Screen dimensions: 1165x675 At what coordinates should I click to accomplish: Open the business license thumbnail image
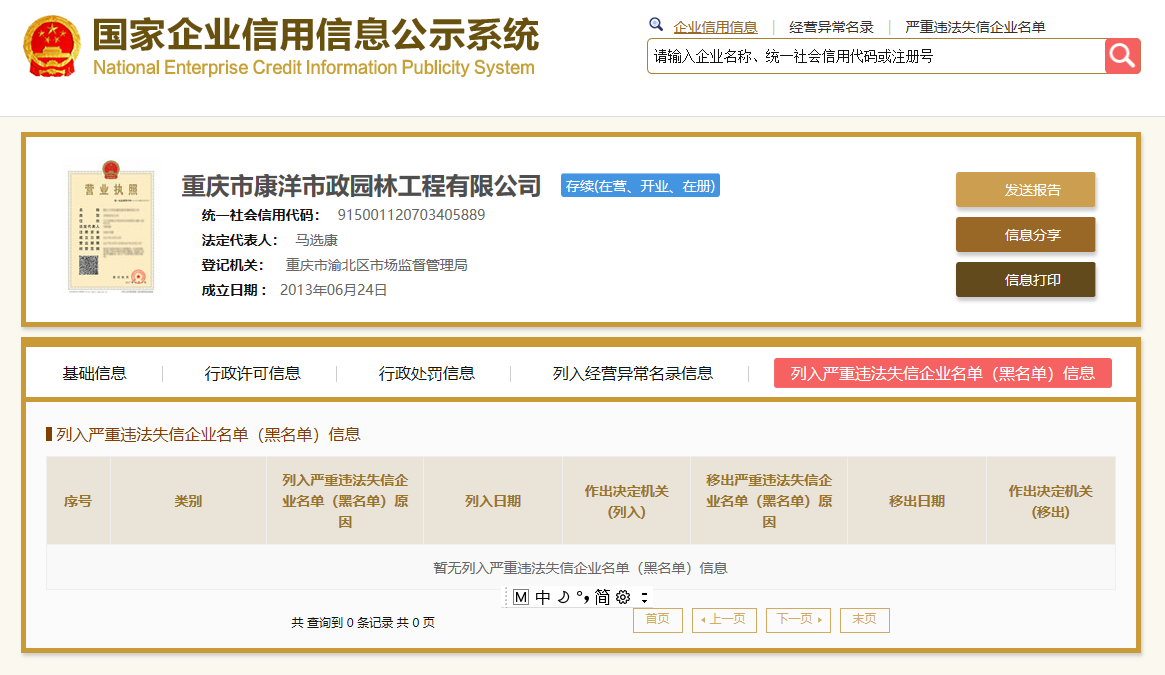tap(111, 227)
